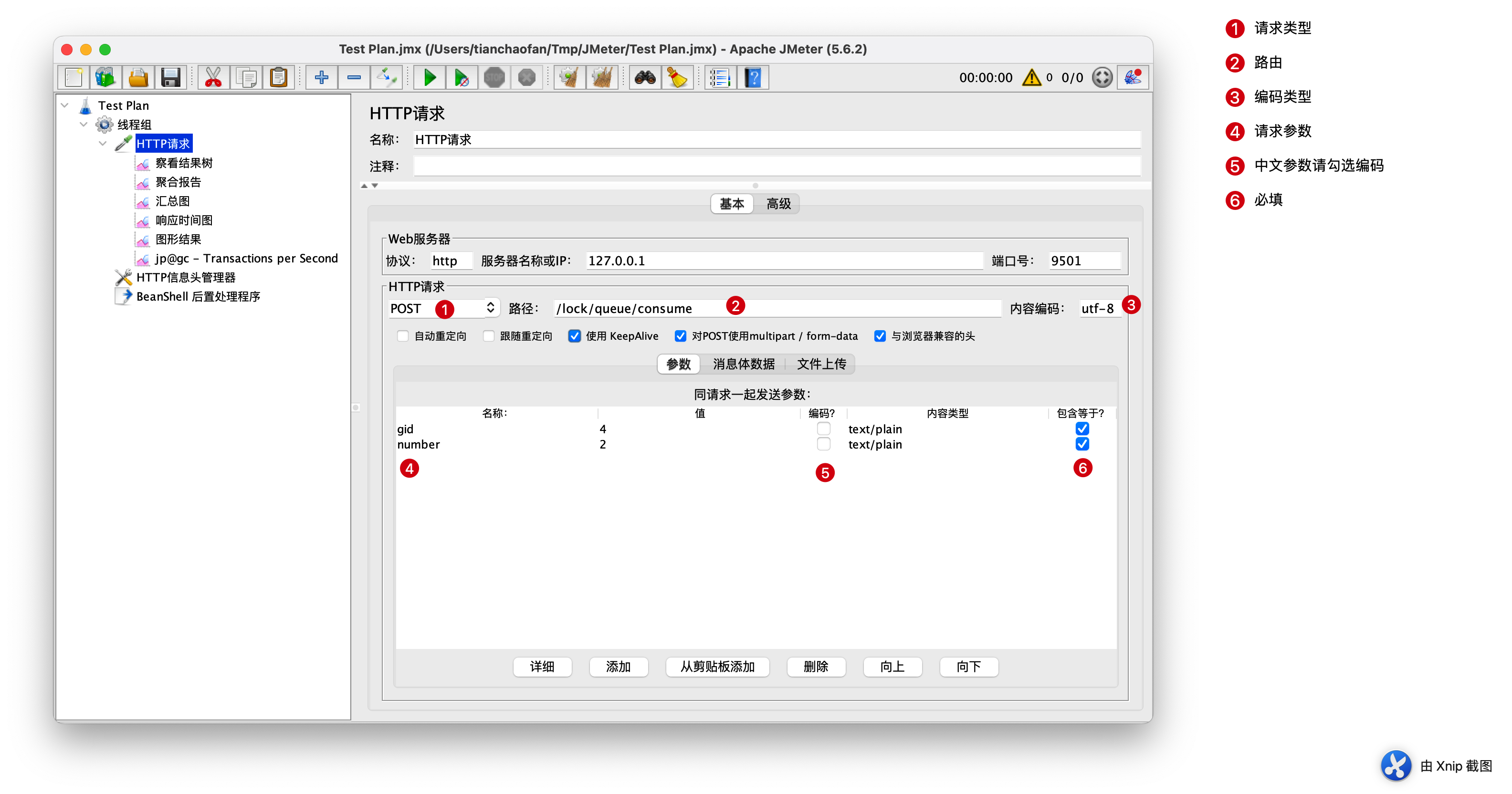Uncheck 与浏览器兼容的头 checkbox
Screen dimensions: 1512x794
pos(879,336)
